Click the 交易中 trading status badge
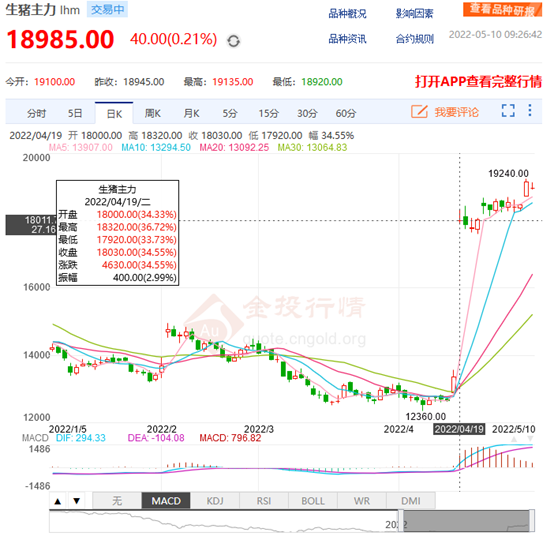Image resolution: width=554 pixels, height=536 pixels. [107, 10]
